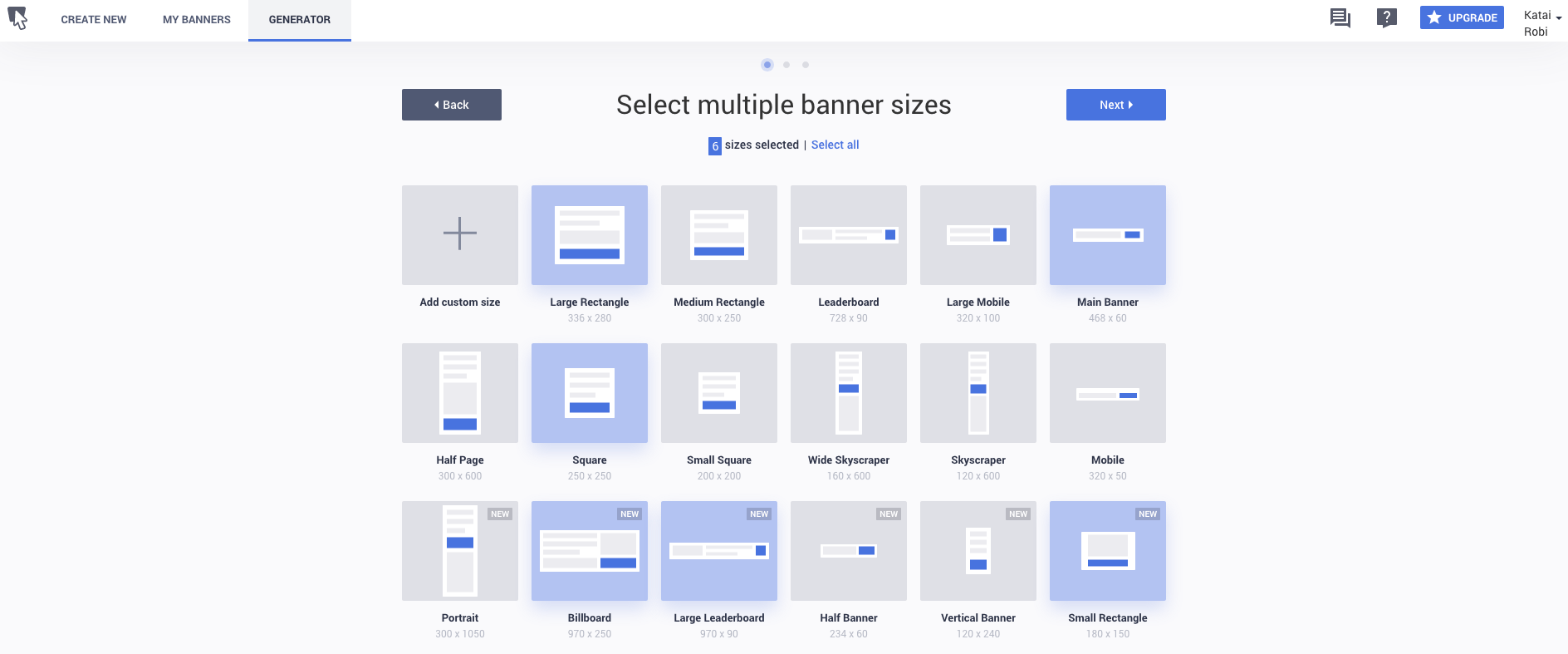Open the My Banners tab
Viewport: 1568px width, 654px height.
click(197, 19)
